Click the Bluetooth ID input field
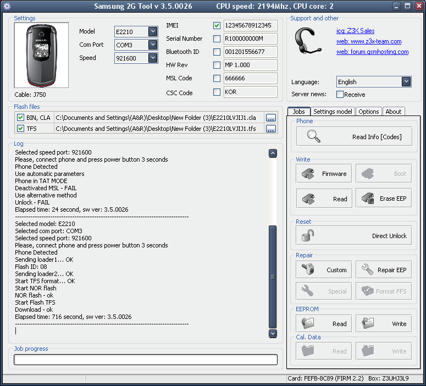Viewport: 426px width, 386px height. tap(250, 52)
